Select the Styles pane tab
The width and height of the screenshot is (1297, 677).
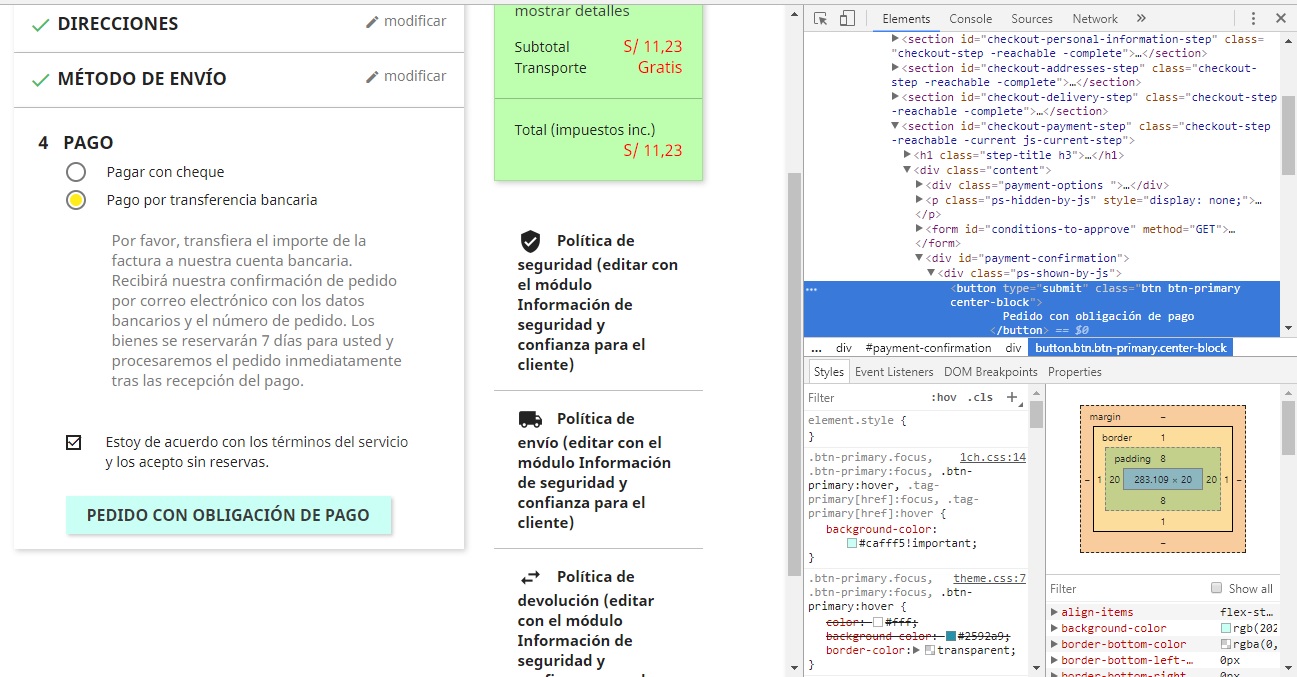(x=828, y=372)
